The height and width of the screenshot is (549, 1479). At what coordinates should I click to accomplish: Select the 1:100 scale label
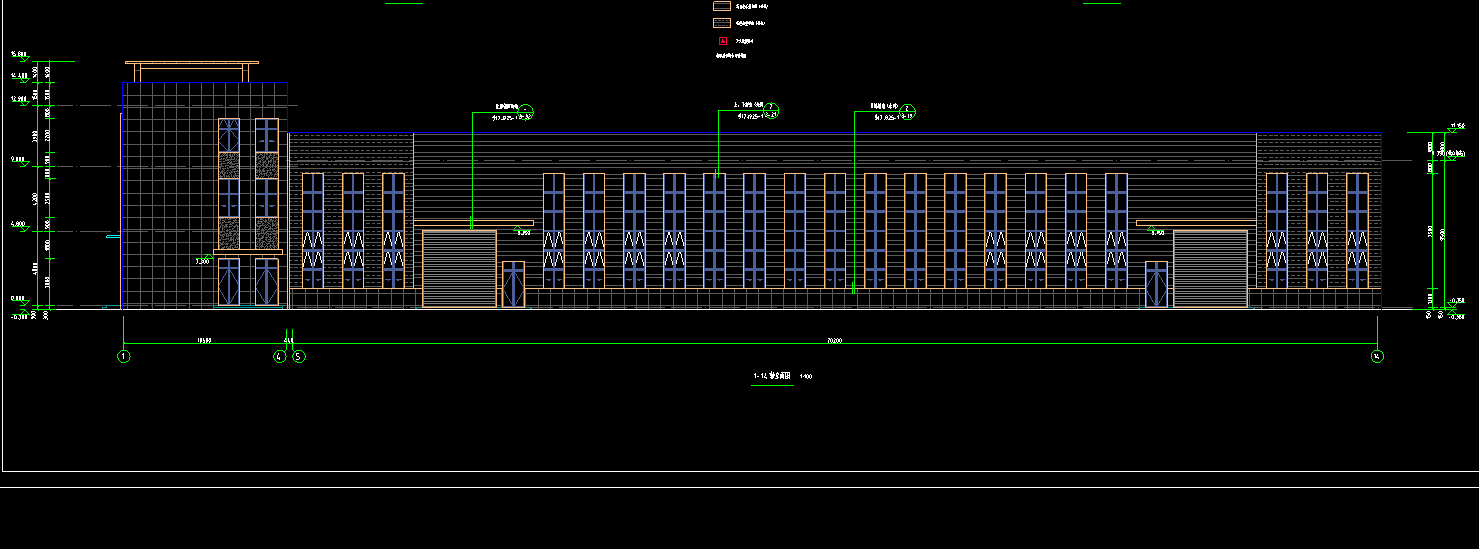[806, 377]
